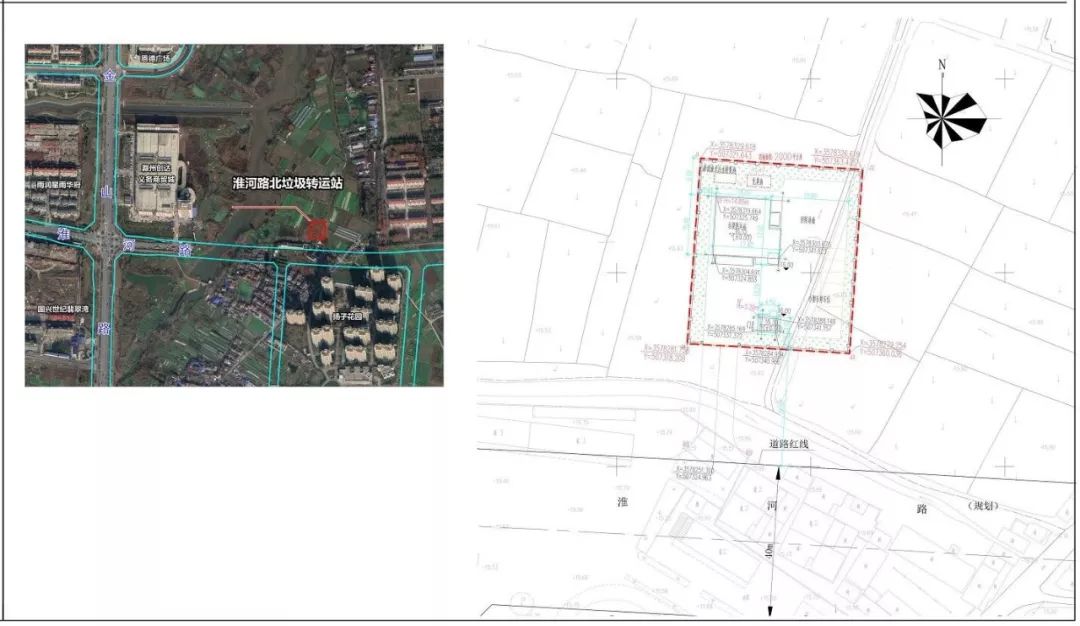This screenshot has width=1080, height=626.
Task: Click the northeast corner coordinate label of site
Action: pyautogui.click(x=838, y=154)
